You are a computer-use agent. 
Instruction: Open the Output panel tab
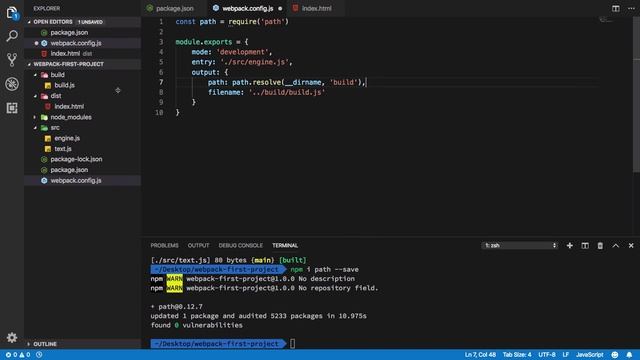point(198,245)
